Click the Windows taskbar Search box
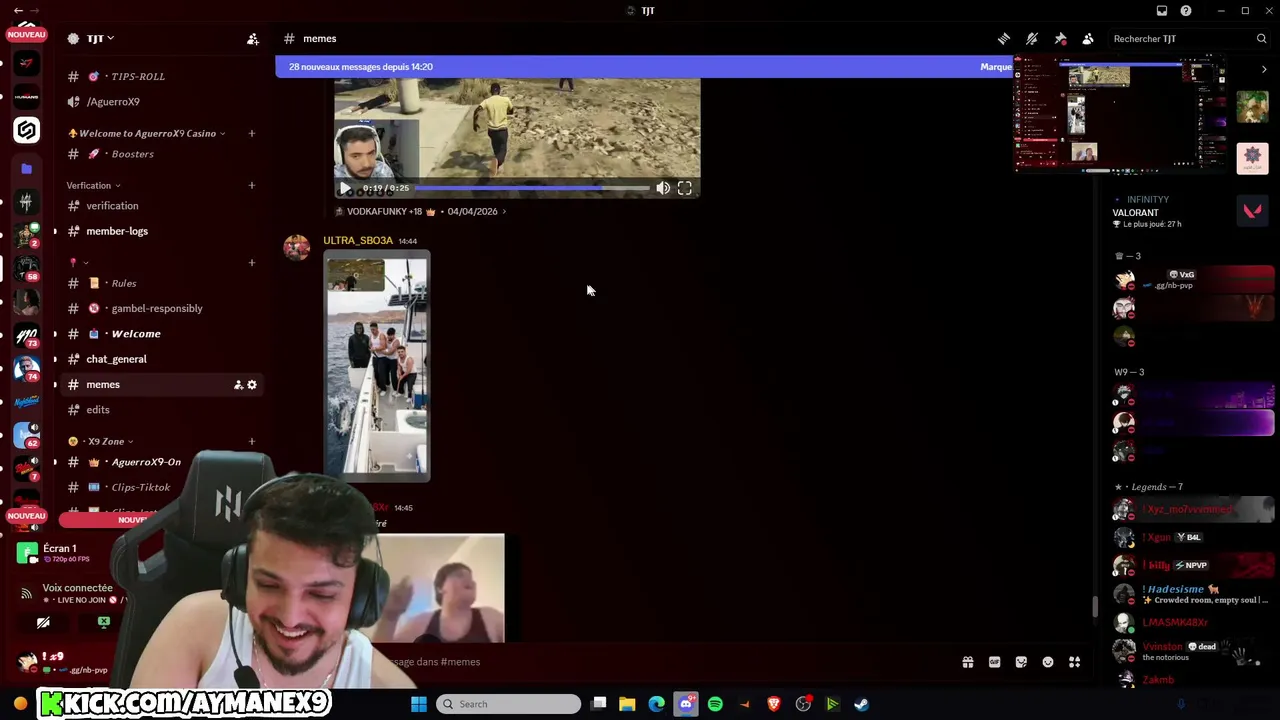The image size is (1280, 720). click(x=508, y=704)
